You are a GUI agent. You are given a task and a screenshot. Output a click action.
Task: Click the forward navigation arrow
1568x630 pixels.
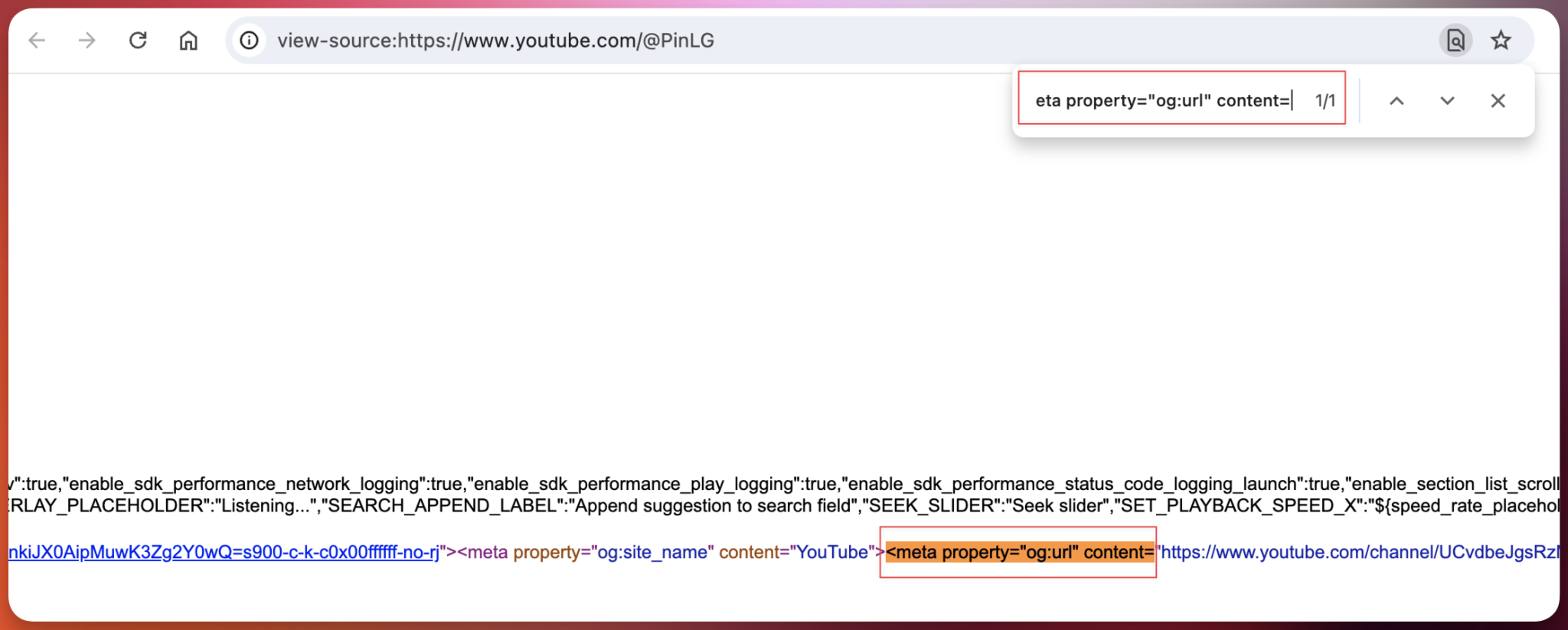[x=87, y=41]
